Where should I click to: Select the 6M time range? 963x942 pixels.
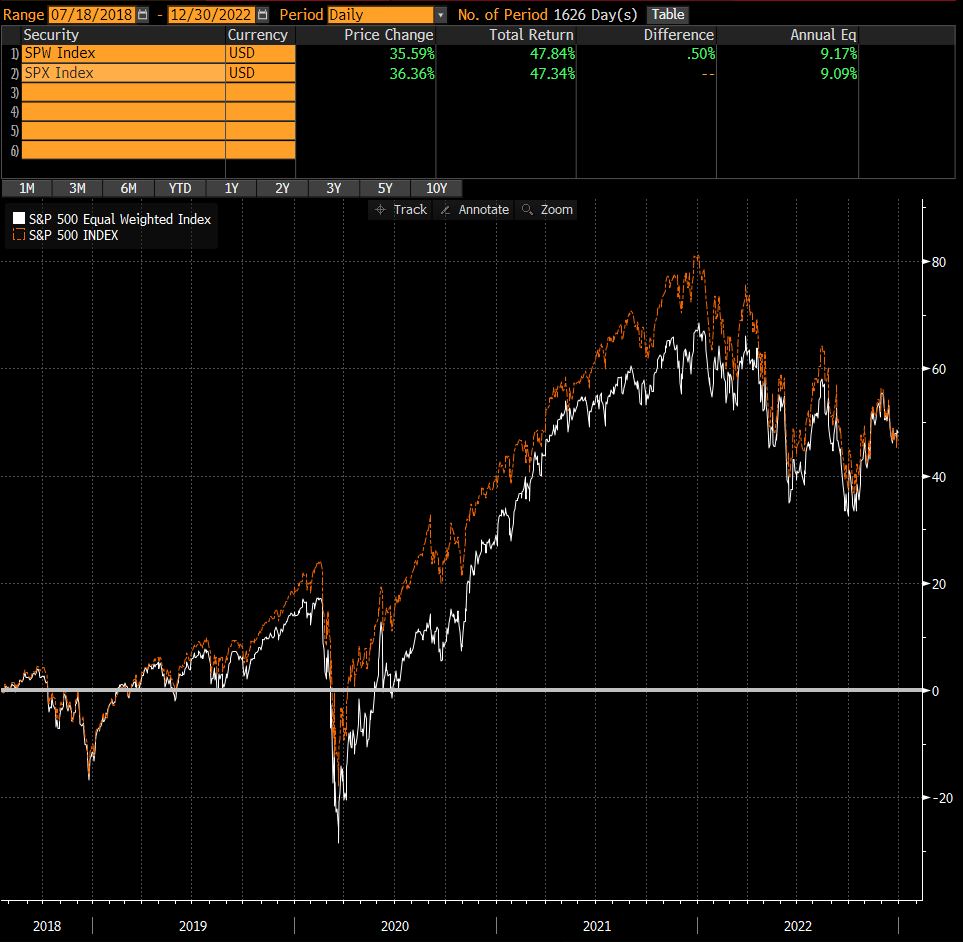(x=128, y=188)
